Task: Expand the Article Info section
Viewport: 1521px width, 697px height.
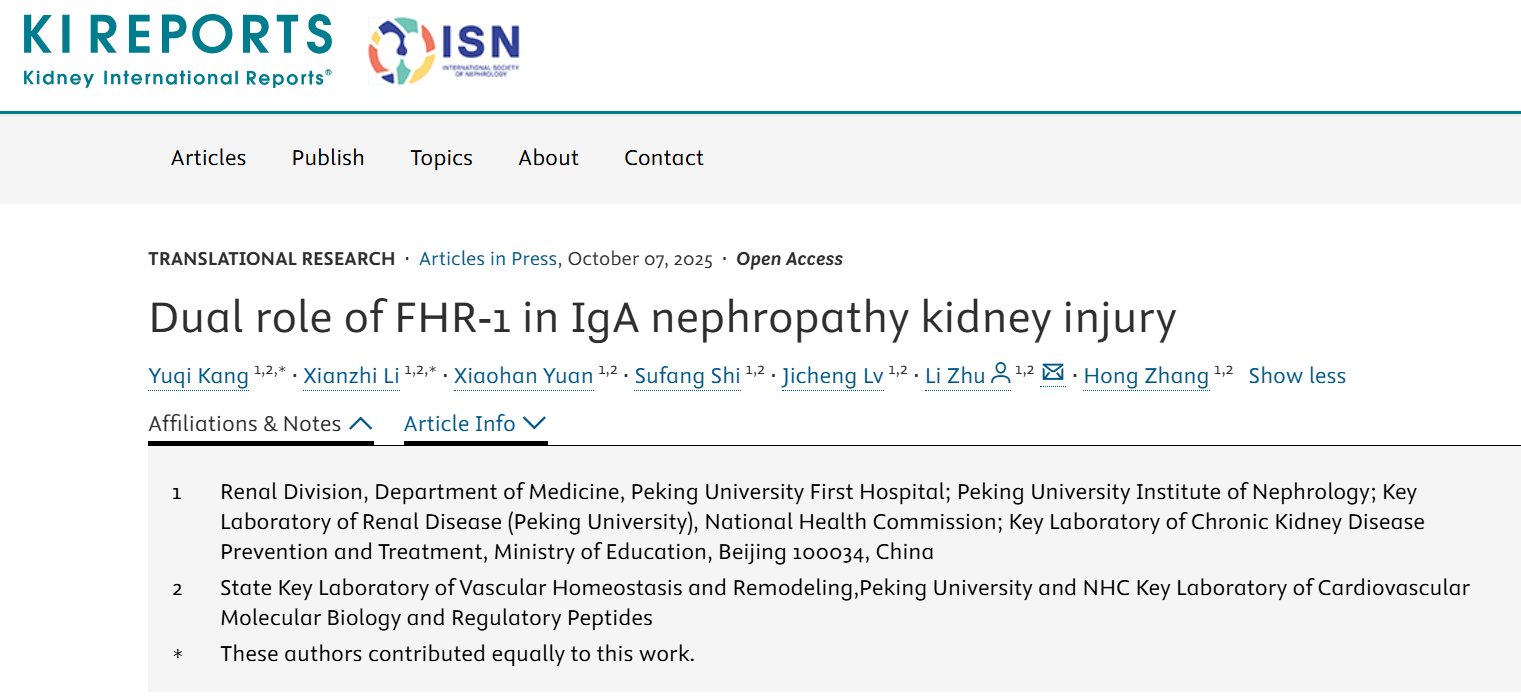Action: click(x=475, y=424)
